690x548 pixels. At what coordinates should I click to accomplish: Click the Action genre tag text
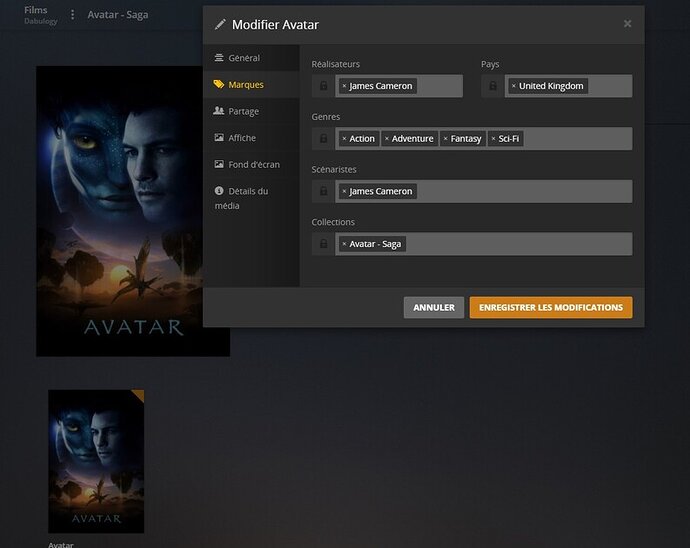click(362, 139)
